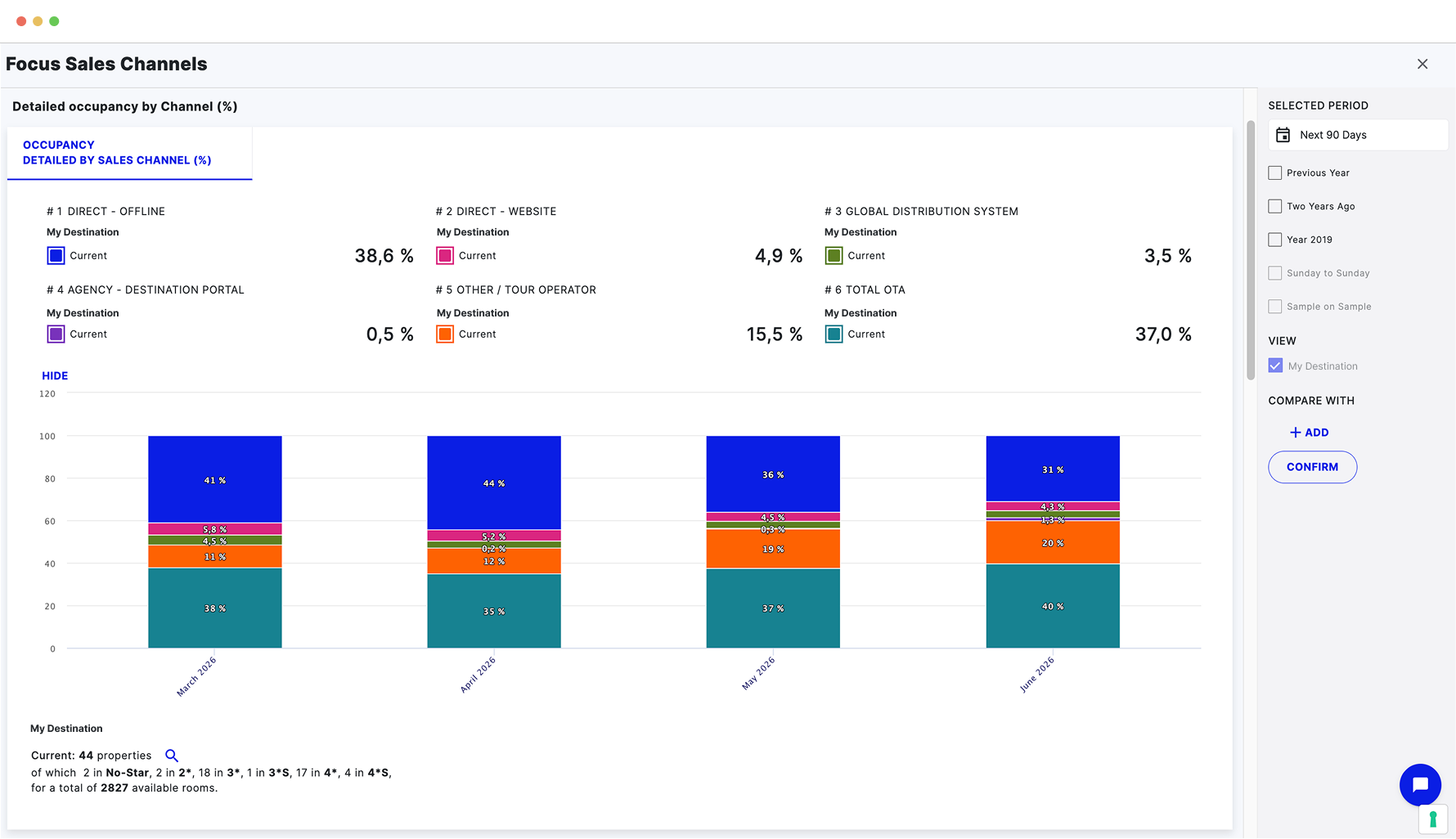Open the chat bubble widget

point(1419,785)
